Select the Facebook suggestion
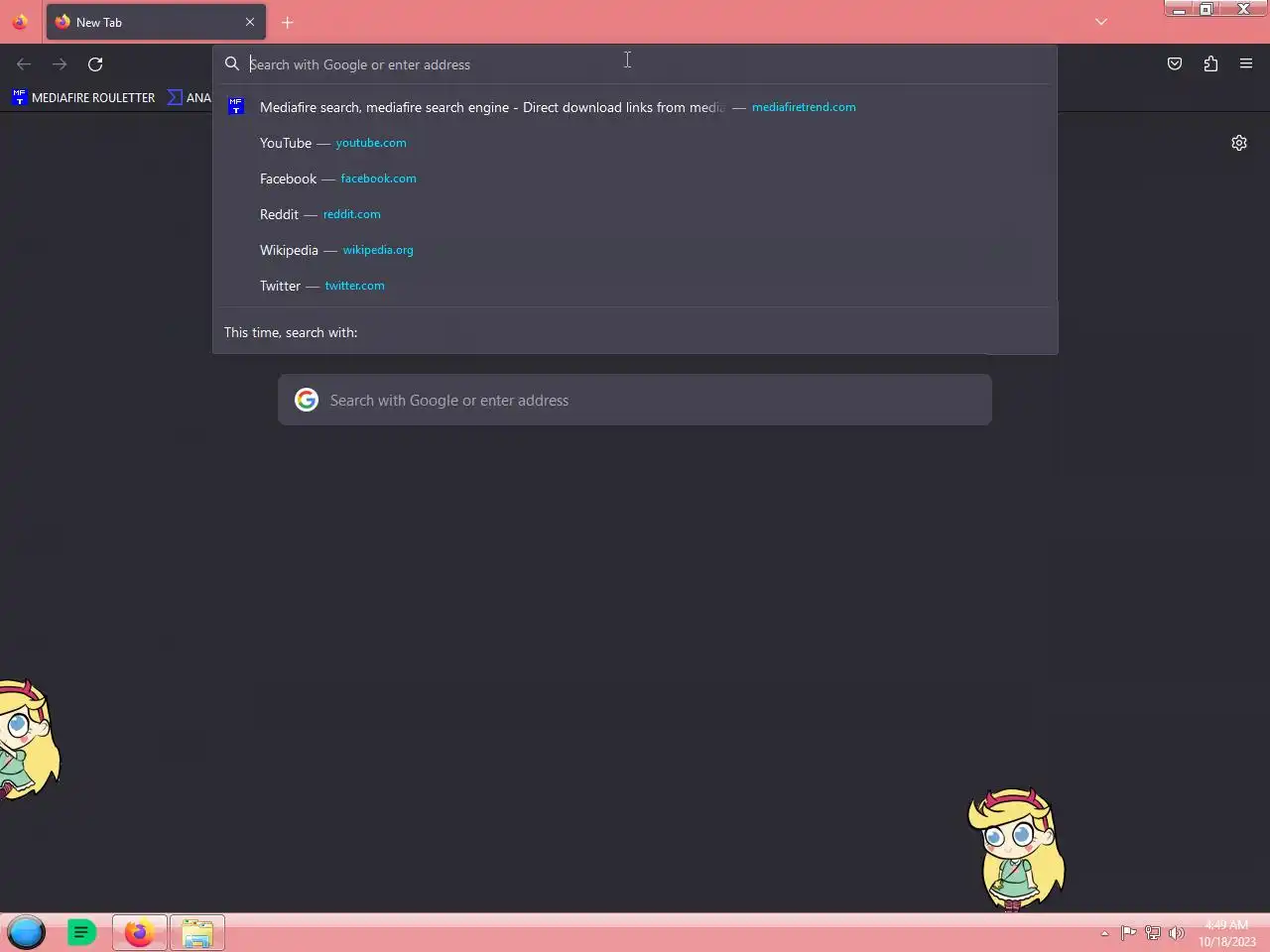The image size is (1270, 952). coord(635,178)
